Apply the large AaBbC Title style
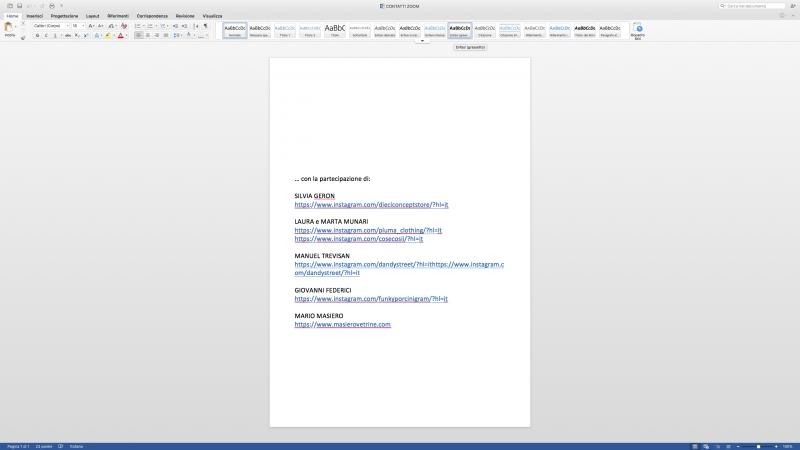 (335, 31)
